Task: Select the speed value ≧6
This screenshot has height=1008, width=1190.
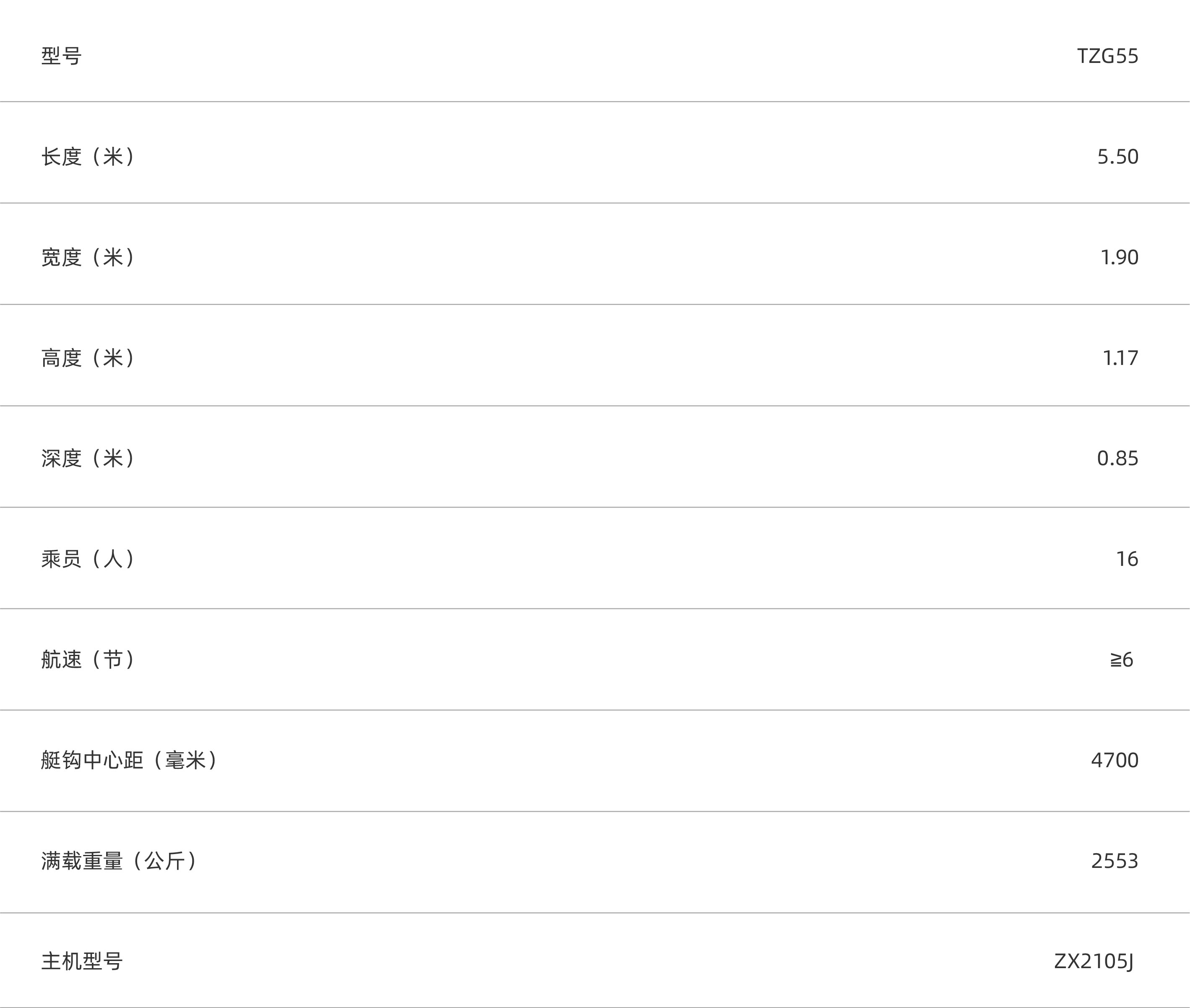Action: click(x=1122, y=660)
